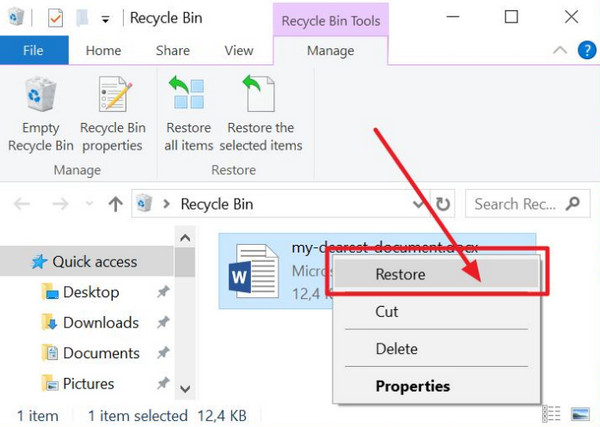Choose Cut in the context menu

pyautogui.click(x=437, y=311)
